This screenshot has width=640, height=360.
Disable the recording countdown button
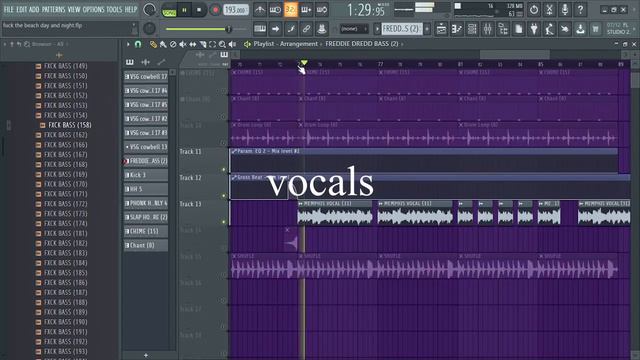click(x=291, y=10)
